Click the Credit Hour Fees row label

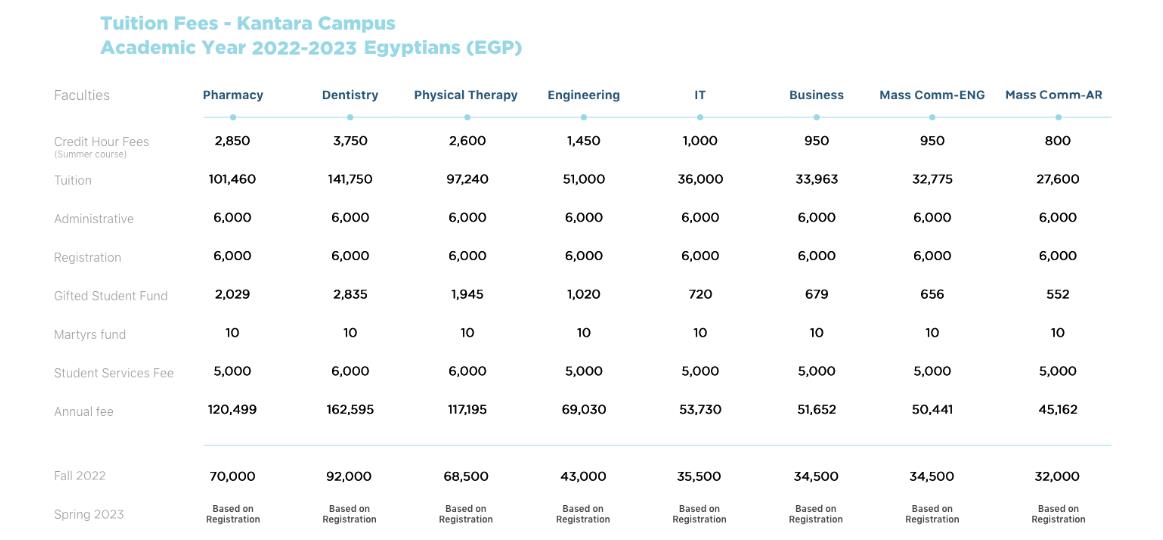pyautogui.click(x=101, y=142)
